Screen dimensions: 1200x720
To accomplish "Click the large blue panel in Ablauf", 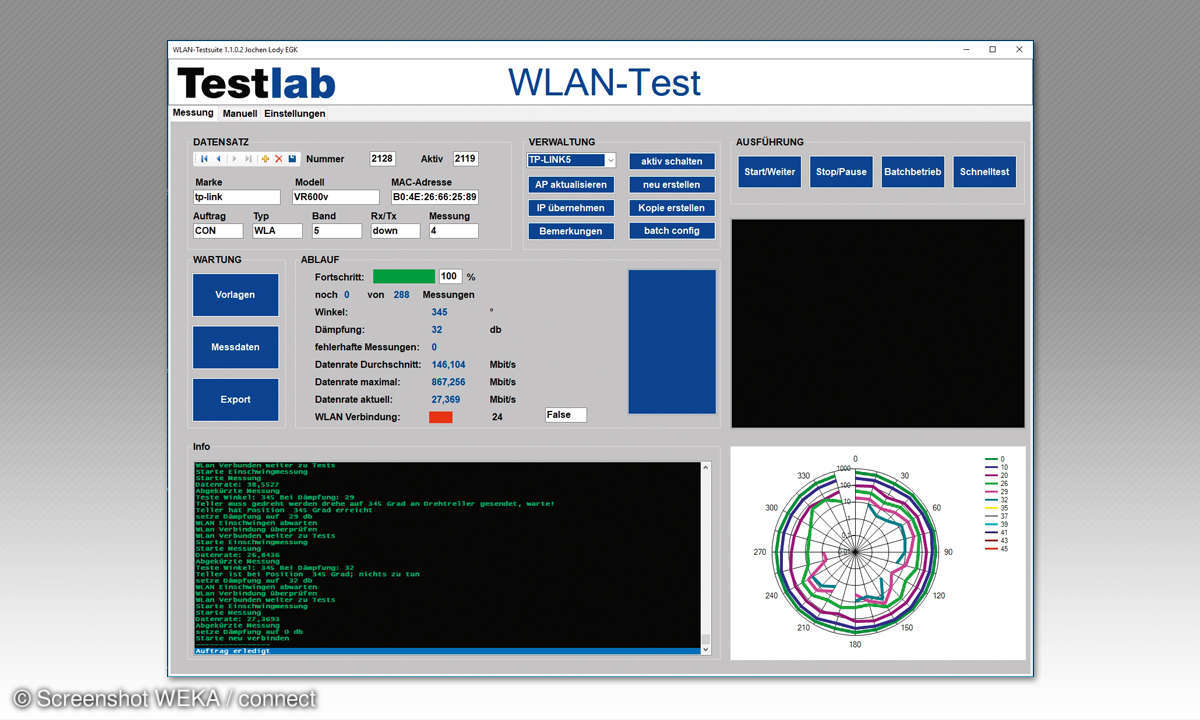I will point(672,341).
